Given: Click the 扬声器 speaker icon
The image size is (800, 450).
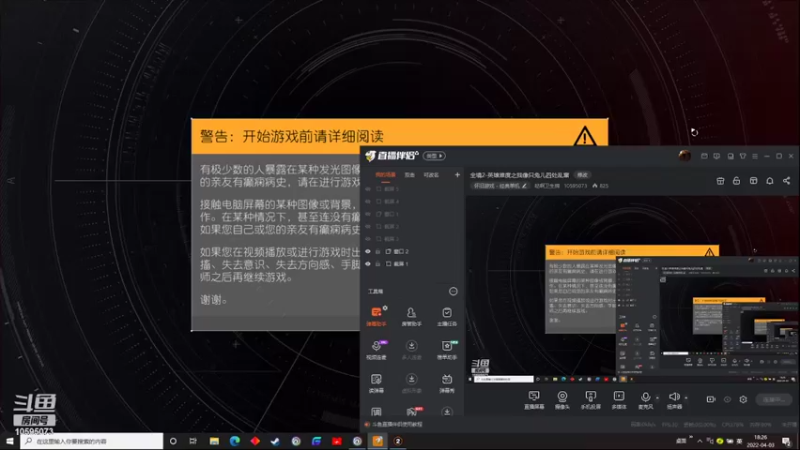Looking at the screenshot, I should pos(674,397).
